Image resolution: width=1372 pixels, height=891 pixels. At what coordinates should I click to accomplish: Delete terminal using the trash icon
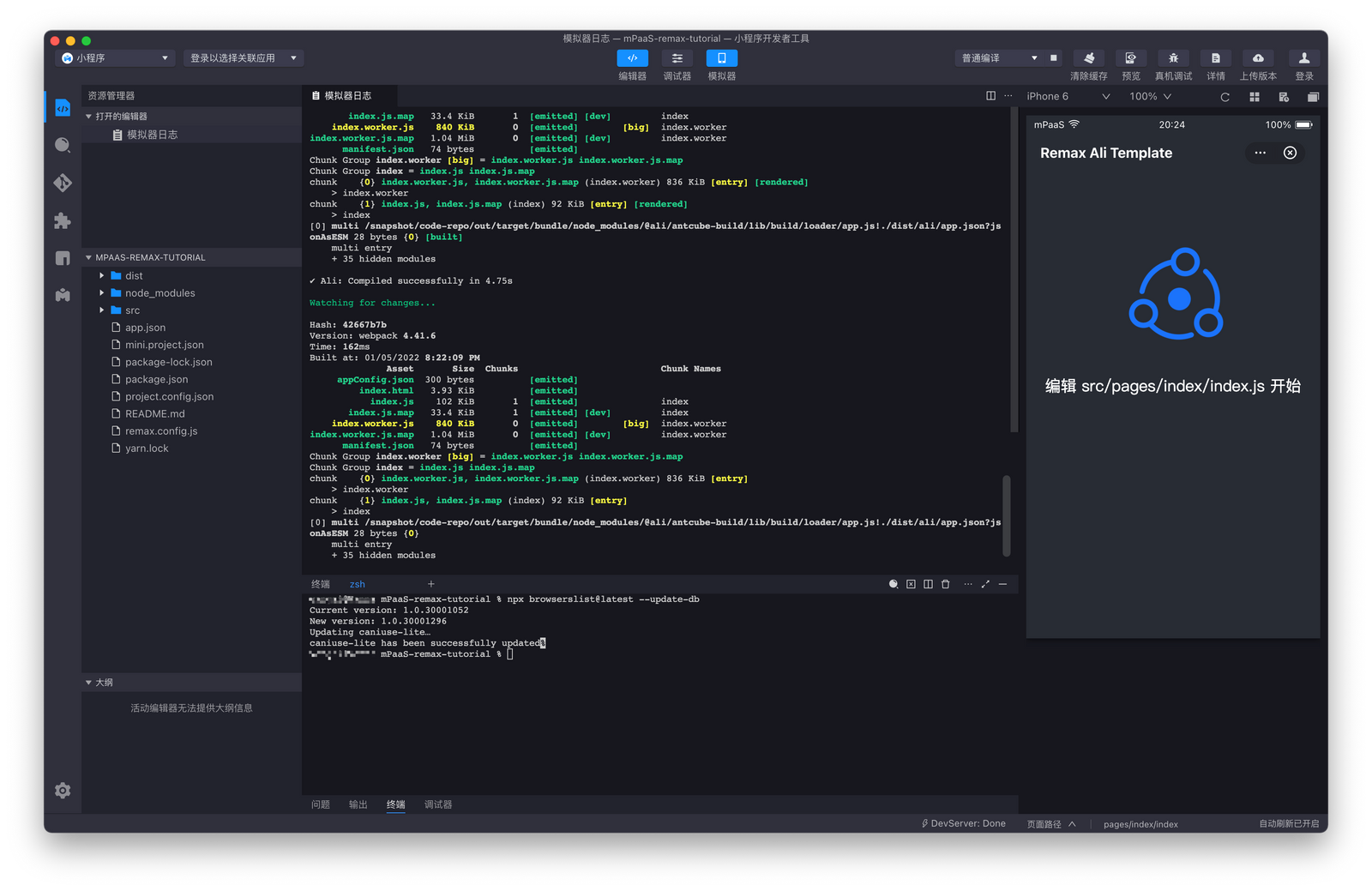(x=946, y=584)
